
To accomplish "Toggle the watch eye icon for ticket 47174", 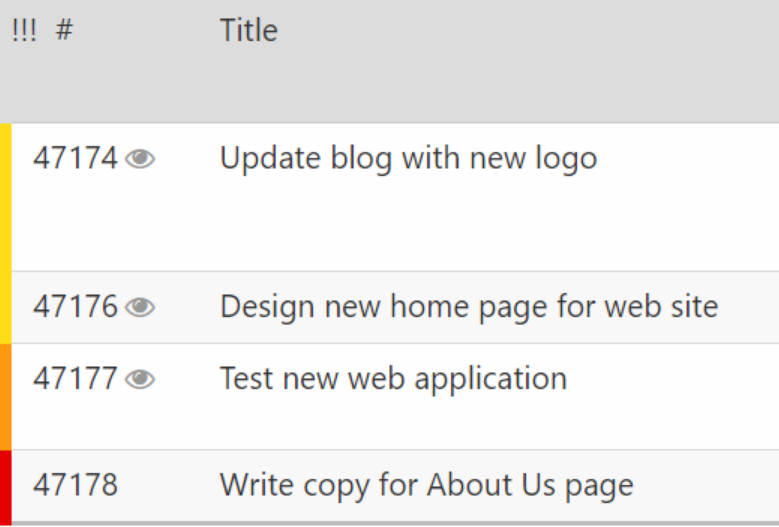I will [140, 158].
